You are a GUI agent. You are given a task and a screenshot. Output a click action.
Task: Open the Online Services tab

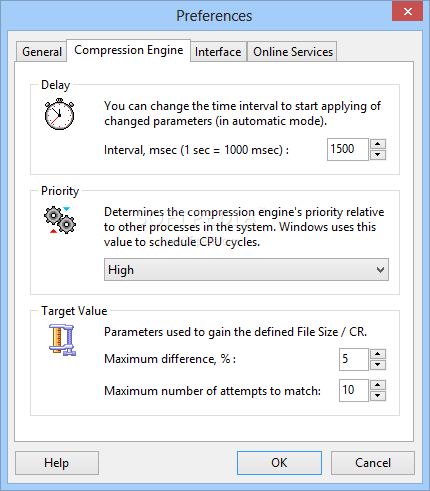tap(293, 52)
